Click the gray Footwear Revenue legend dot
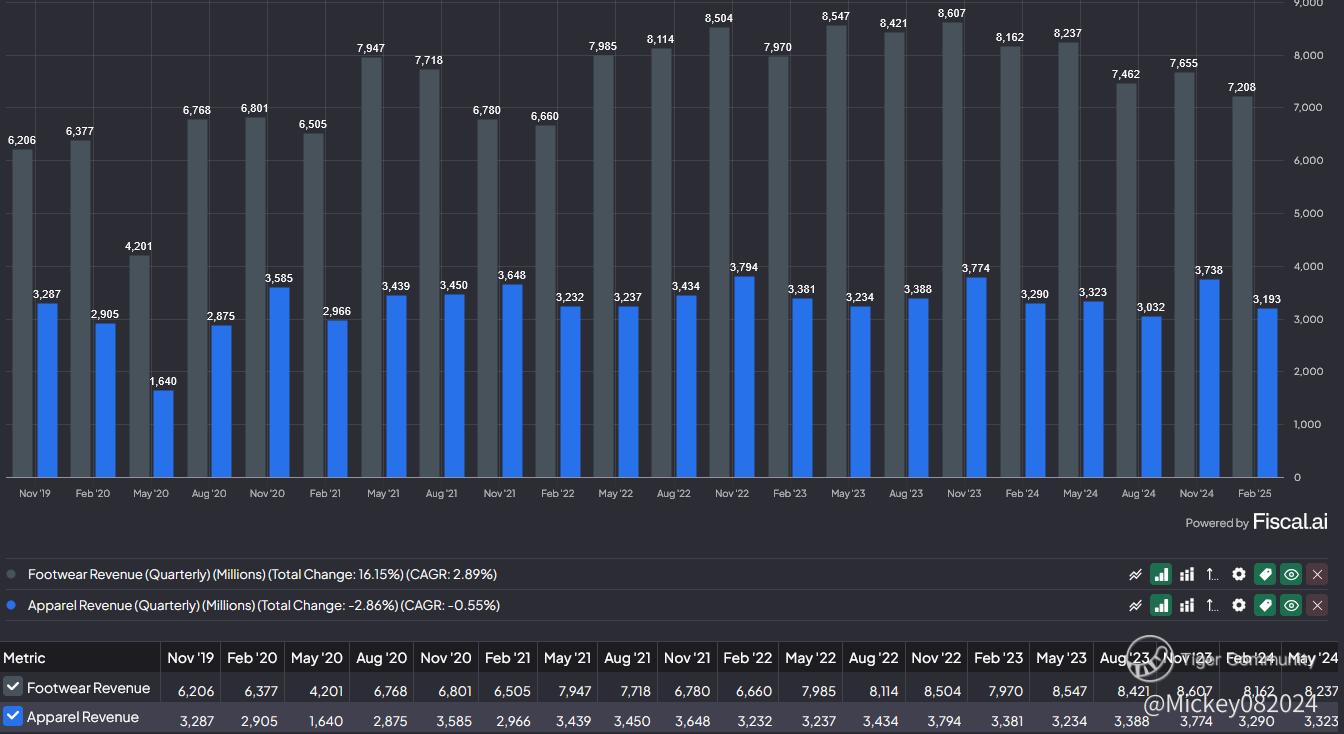The width and height of the screenshot is (1344, 734). (x=11, y=574)
